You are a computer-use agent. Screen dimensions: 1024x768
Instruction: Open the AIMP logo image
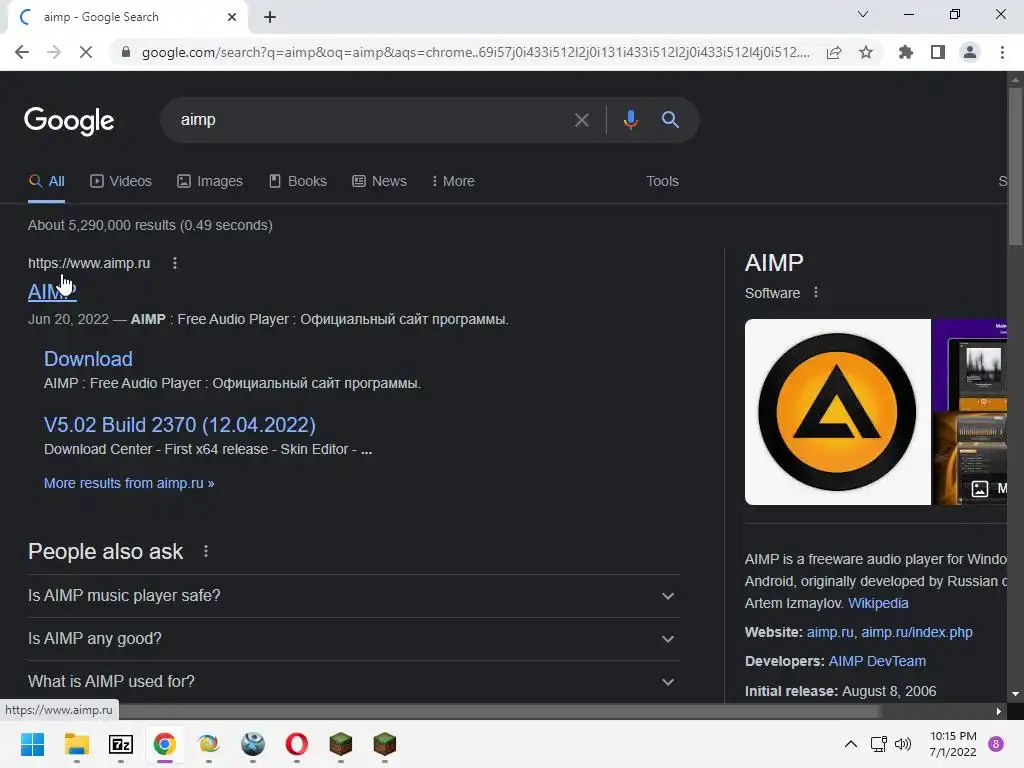click(x=837, y=412)
